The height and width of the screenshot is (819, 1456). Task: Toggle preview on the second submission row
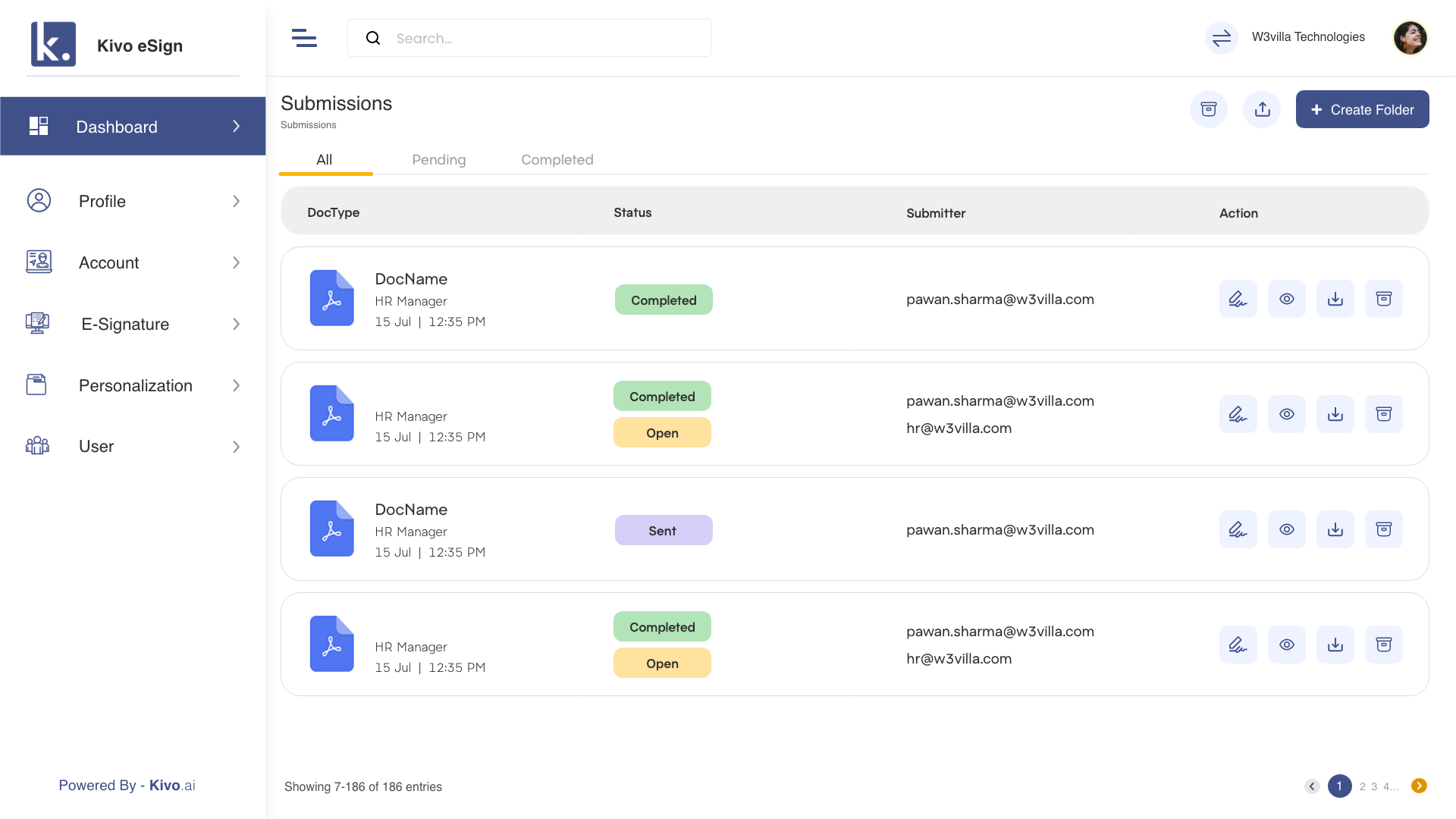click(1287, 414)
